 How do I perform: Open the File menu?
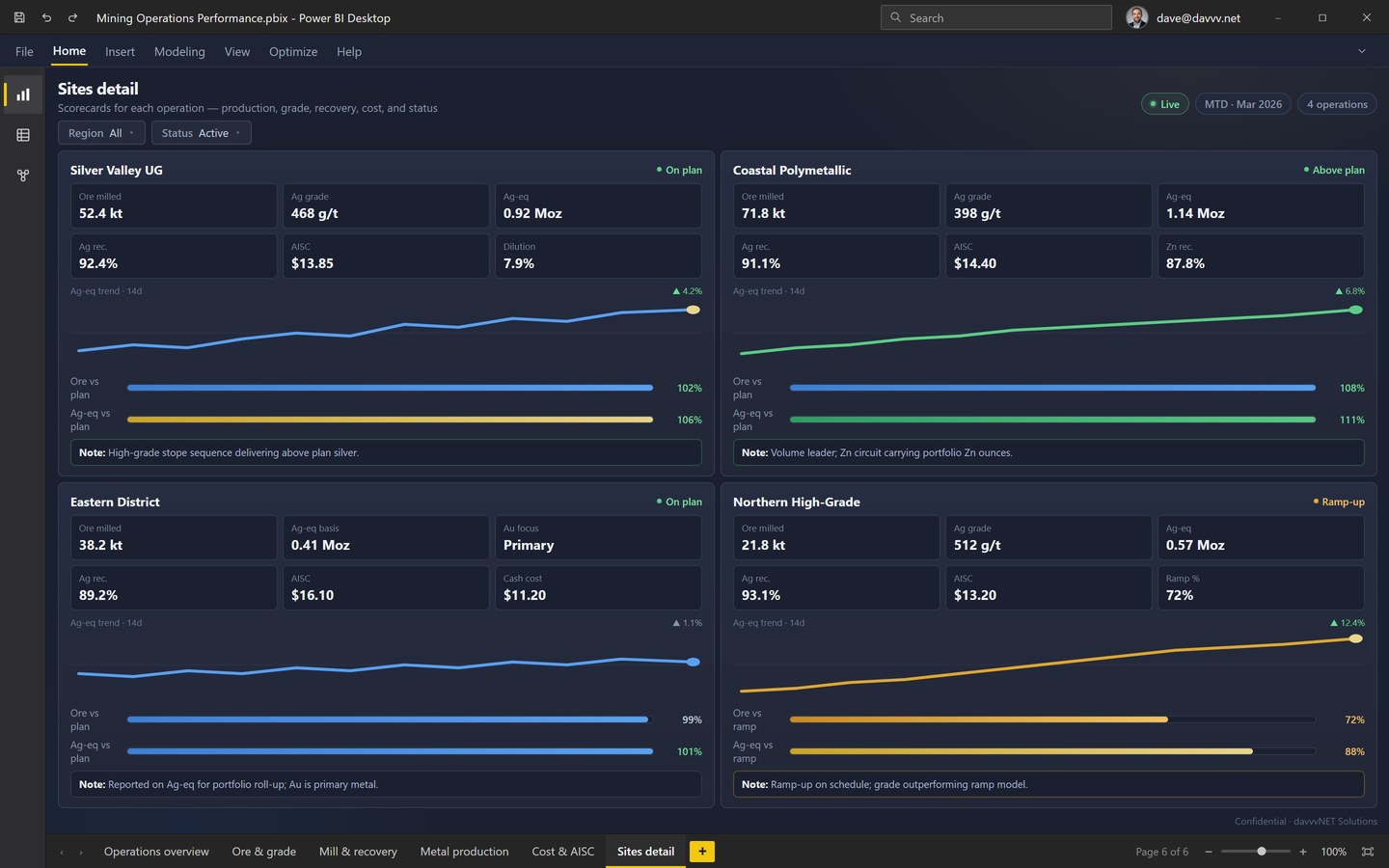(x=24, y=51)
